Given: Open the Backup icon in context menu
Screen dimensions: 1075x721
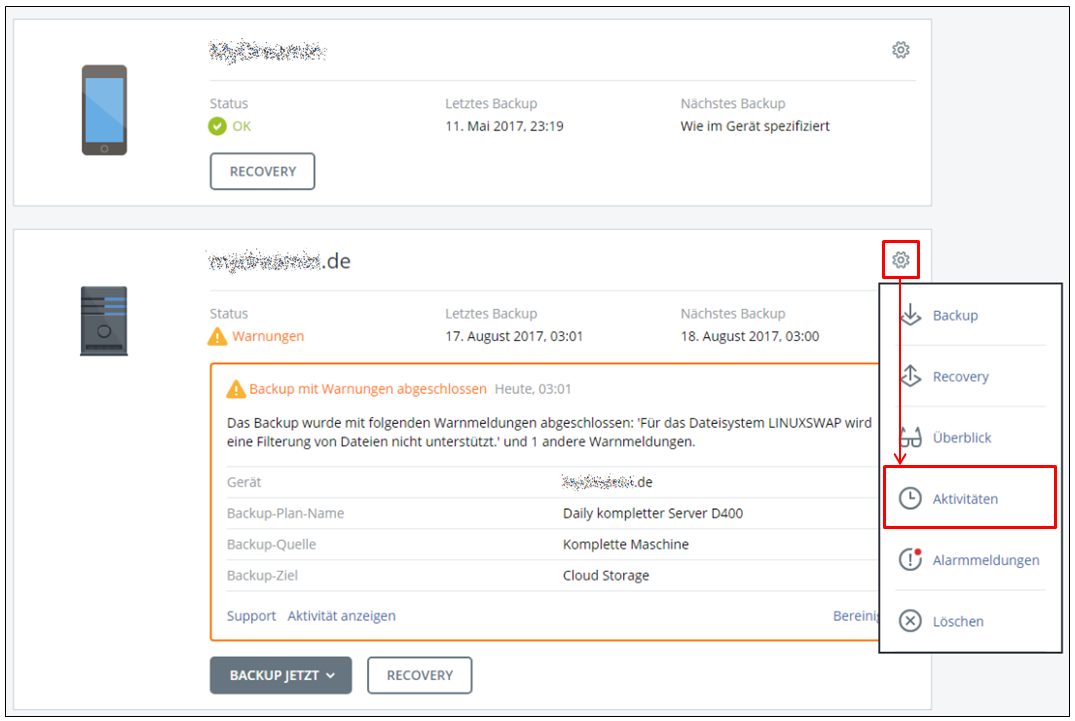Looking at the screenshot, I should (x=911, y=315).
